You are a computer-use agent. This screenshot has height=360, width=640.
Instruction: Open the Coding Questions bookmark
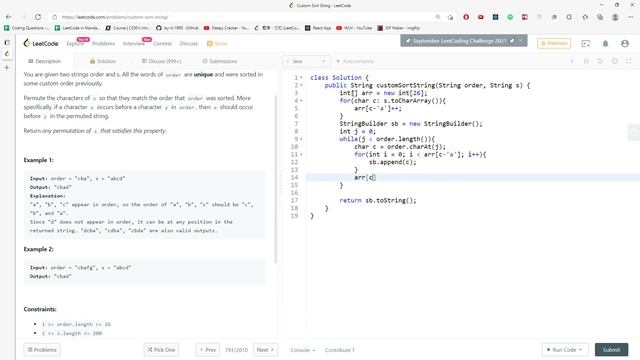coord(26,28)
